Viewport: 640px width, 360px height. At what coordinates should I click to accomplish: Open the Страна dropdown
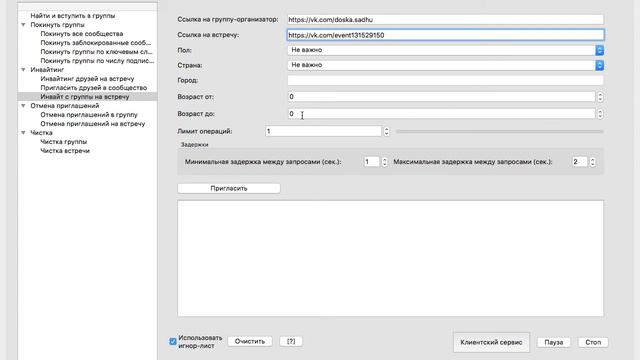[445, 65]
